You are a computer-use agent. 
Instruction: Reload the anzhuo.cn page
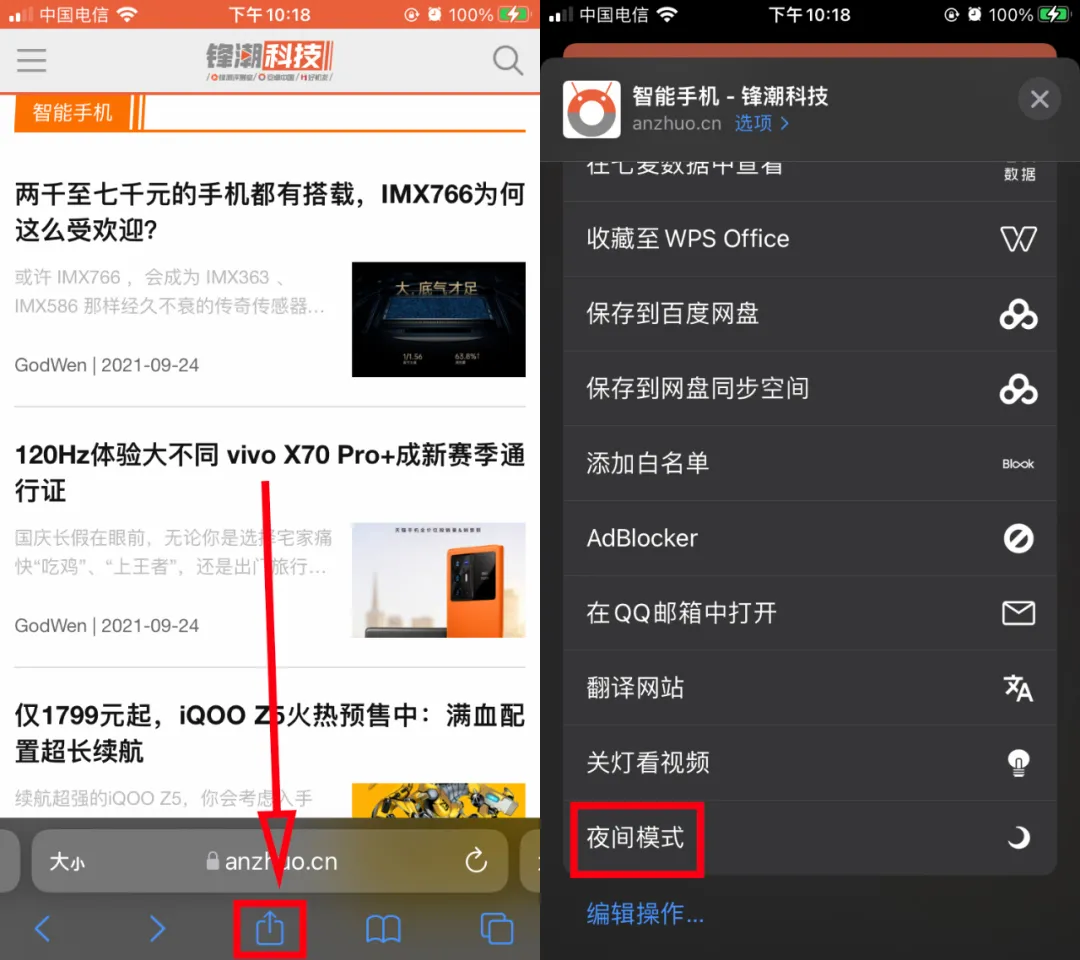coord(476,861)
